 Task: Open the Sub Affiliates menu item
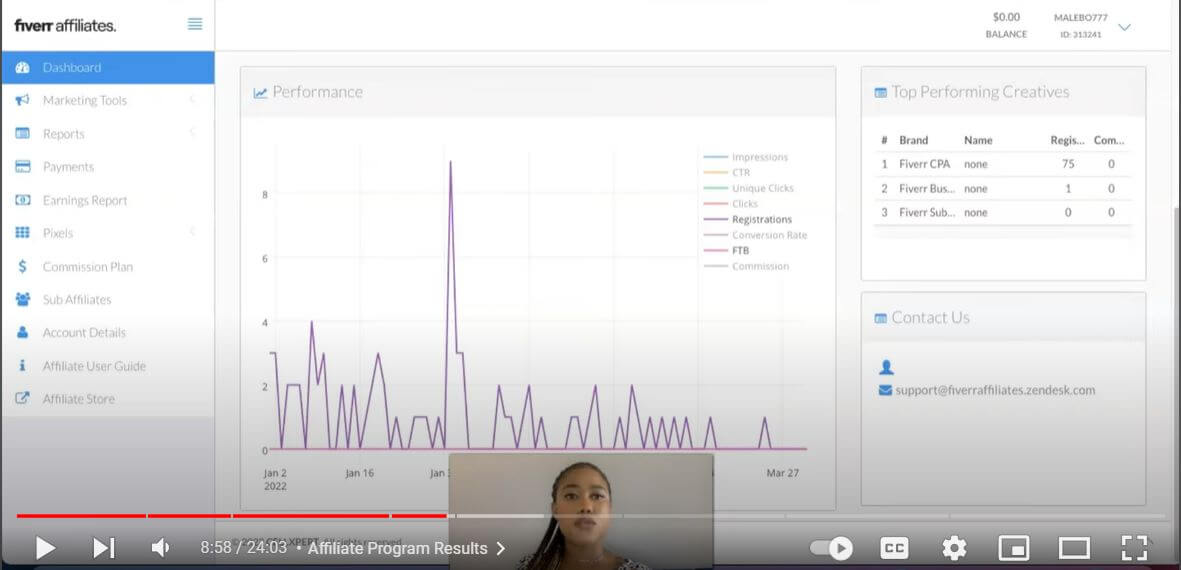(x=108, y=300)
